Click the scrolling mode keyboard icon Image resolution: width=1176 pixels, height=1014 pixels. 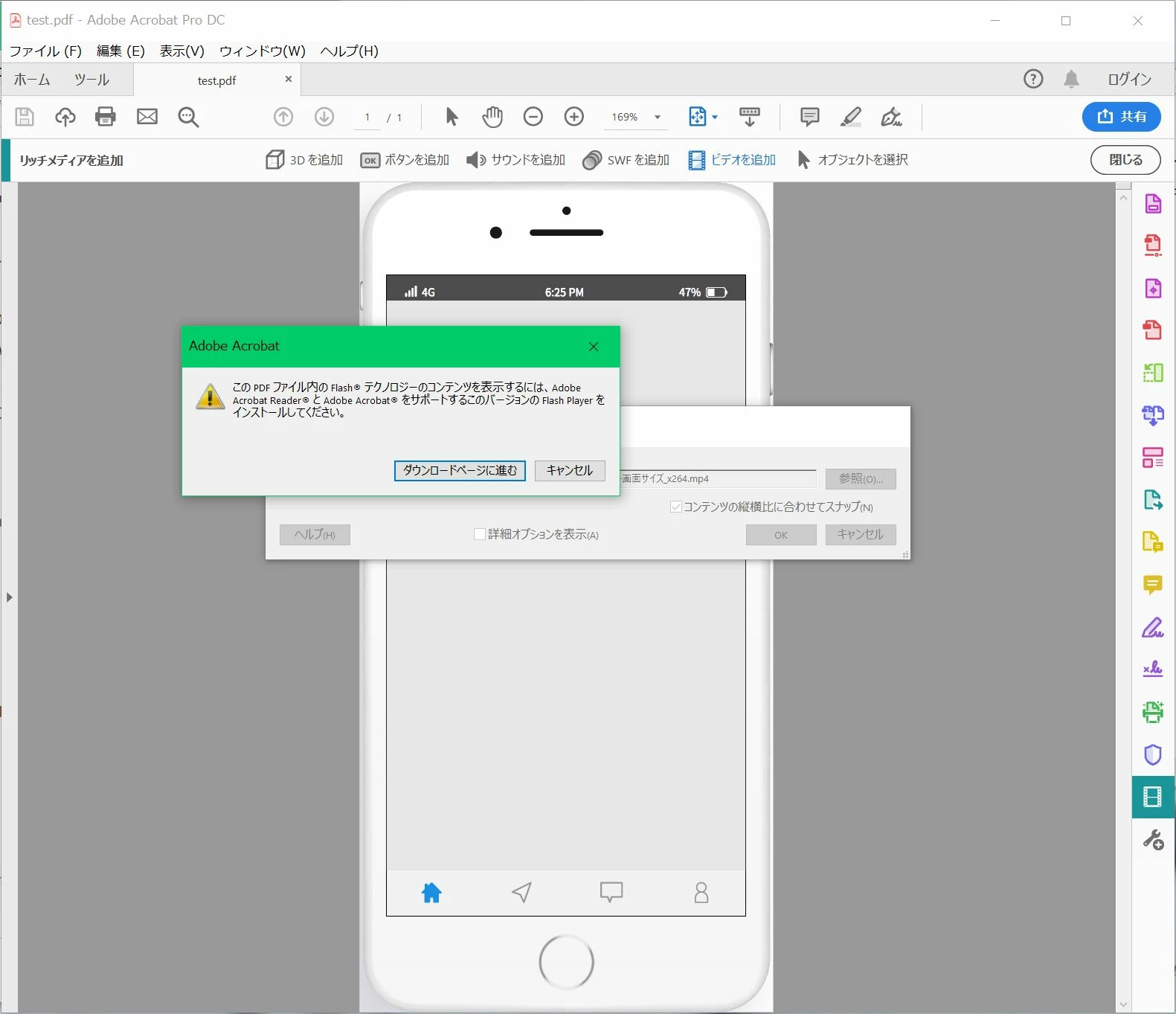[x=750, y=117]
